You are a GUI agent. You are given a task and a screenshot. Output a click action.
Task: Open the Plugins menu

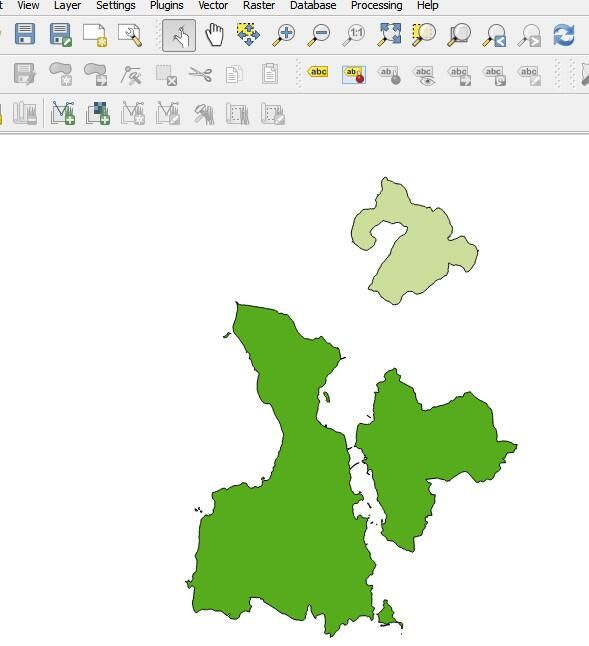167,5
